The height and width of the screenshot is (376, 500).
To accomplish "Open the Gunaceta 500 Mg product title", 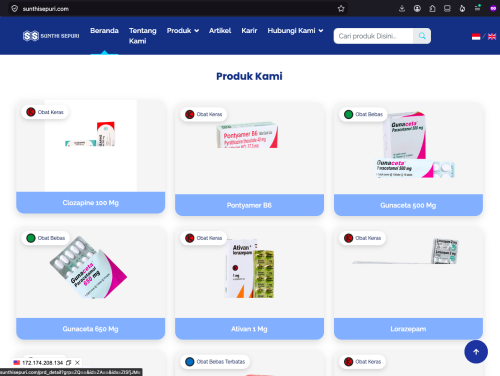I will (x=408, y=205).
